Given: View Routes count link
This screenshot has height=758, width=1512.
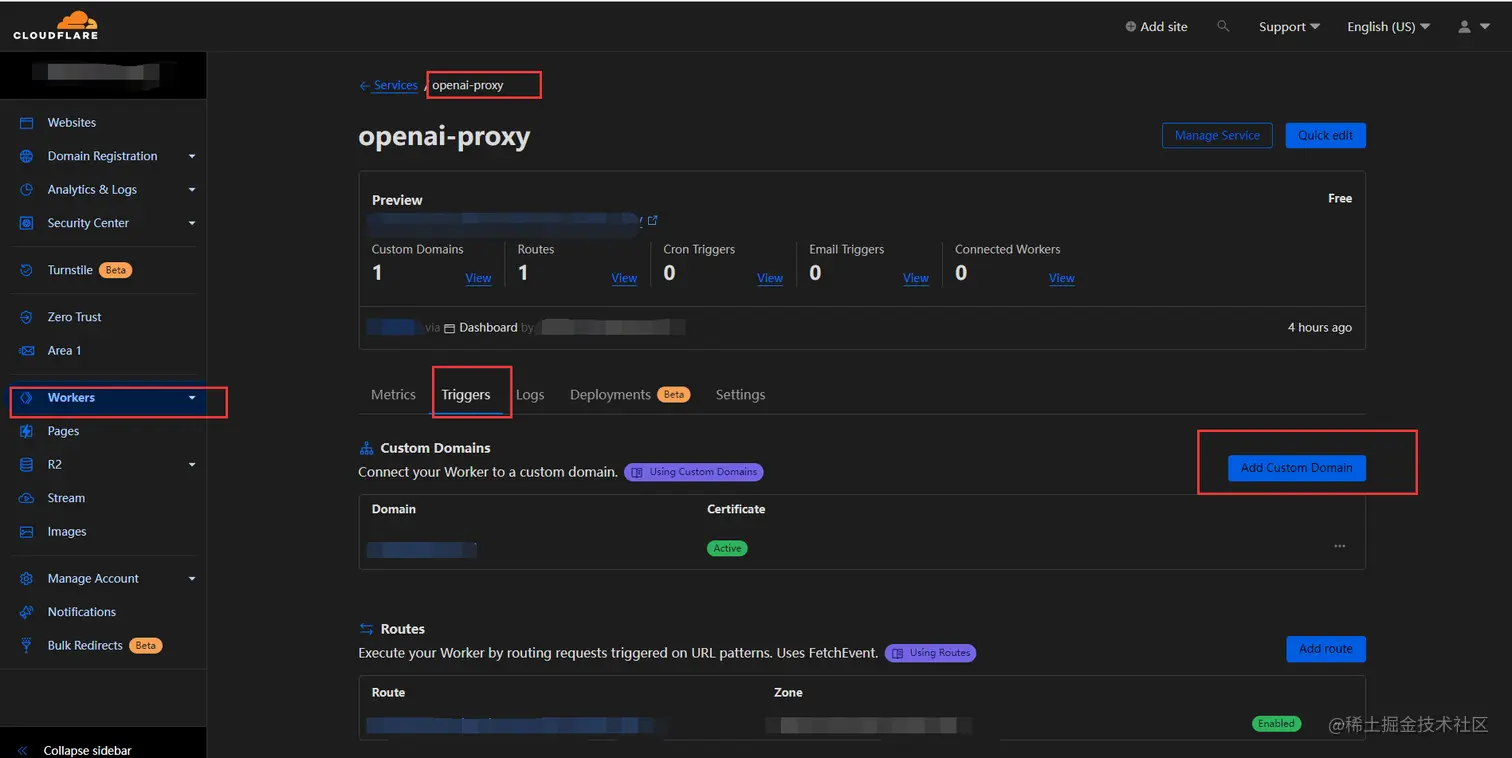Looking at the screenshot, I should coord(624,278).
